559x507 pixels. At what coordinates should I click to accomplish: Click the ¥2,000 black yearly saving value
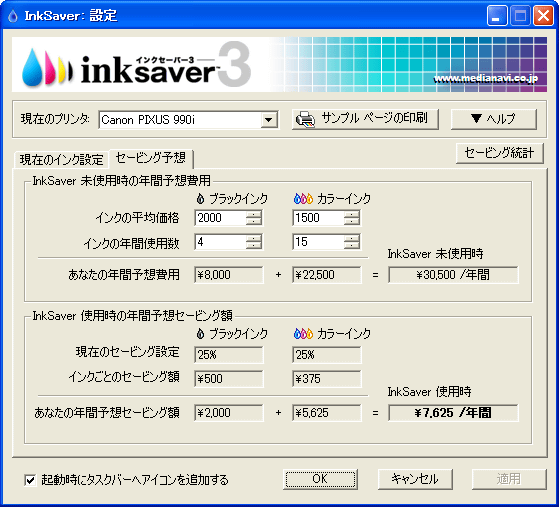click(229, 413)
